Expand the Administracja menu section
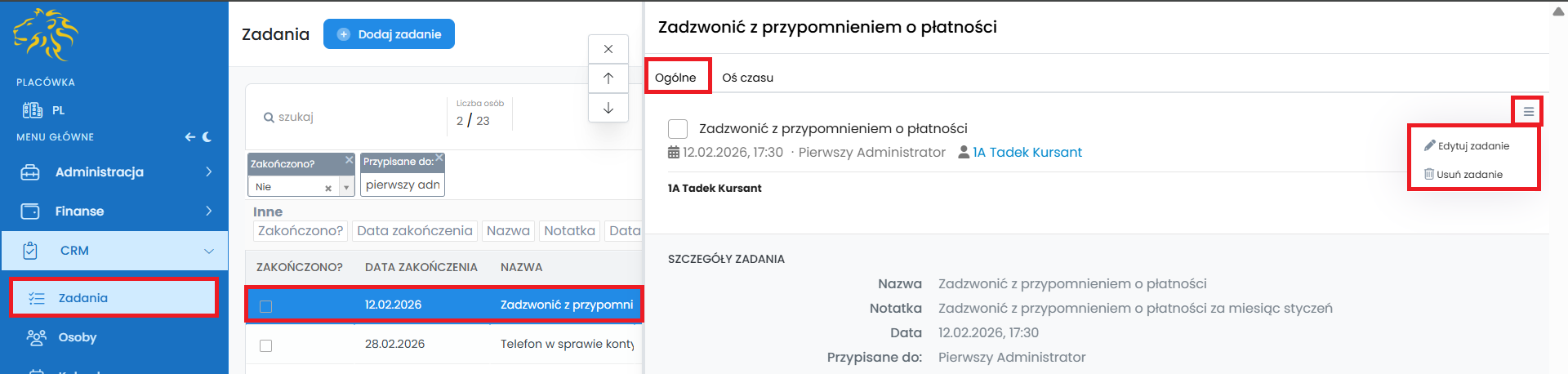The height and width of the screenshot is (374, 1568). [208, 171]
